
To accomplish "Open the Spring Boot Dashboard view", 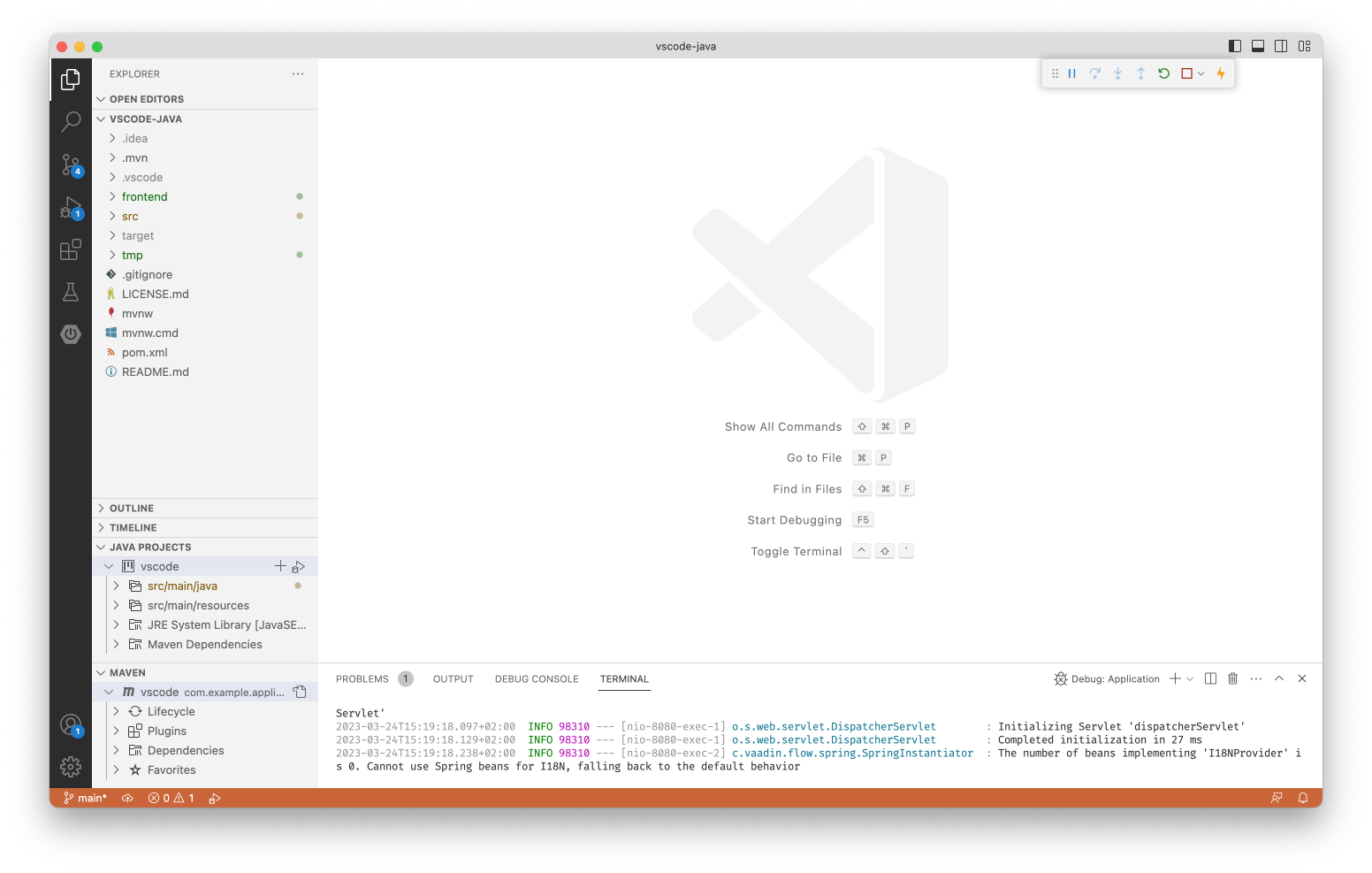I will coord(71,334).
